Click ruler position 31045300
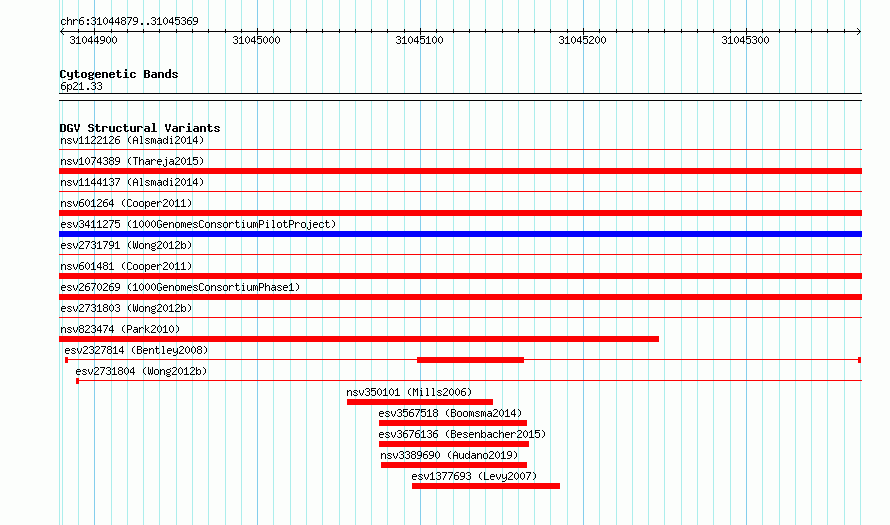This screenshot has width=890, height=525. point(745,40)
